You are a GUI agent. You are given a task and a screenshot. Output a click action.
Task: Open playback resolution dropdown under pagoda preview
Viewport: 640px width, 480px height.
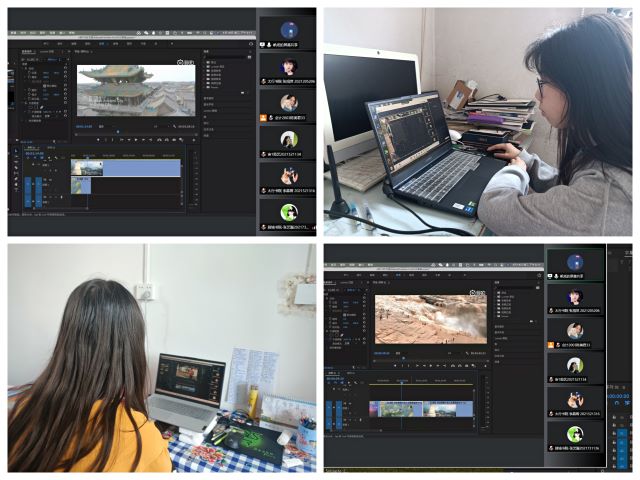click(x=161, y=127)
